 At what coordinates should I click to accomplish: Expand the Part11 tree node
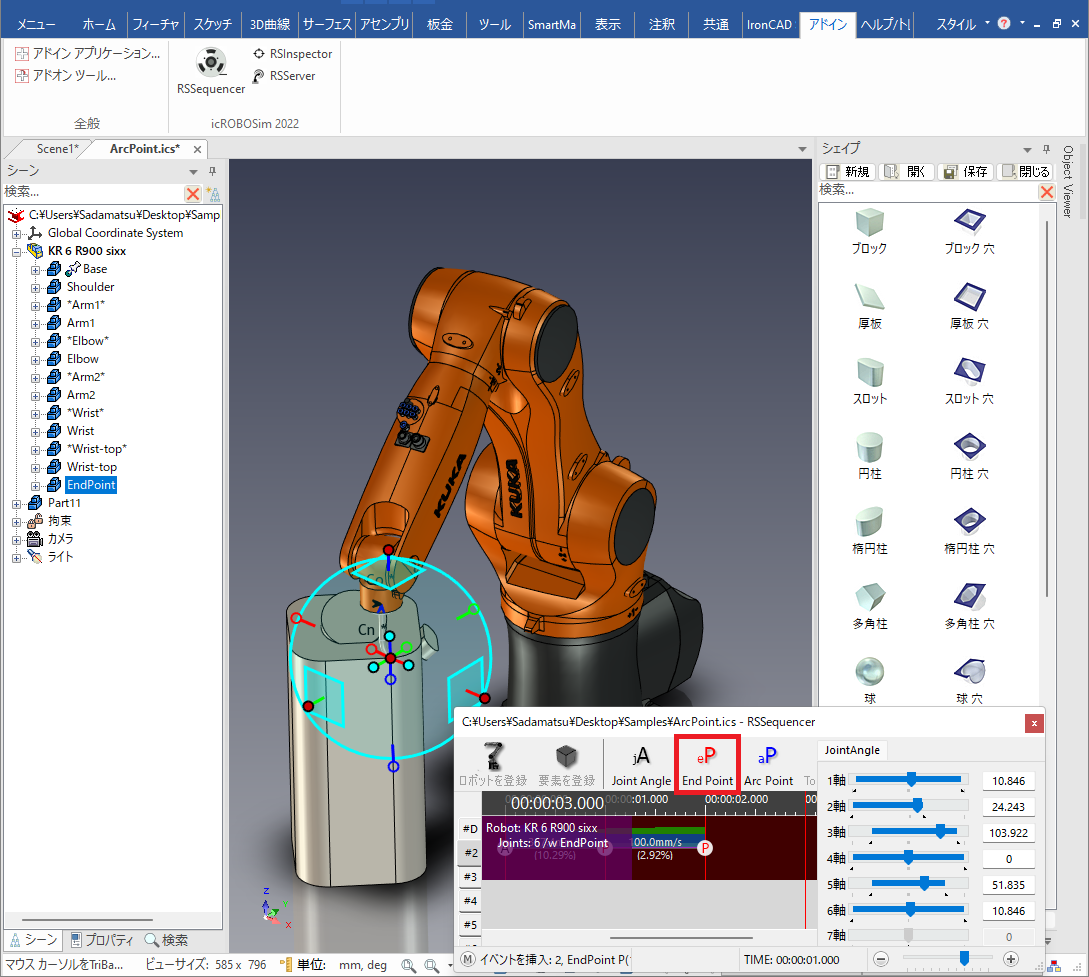(x=17, y=503)
